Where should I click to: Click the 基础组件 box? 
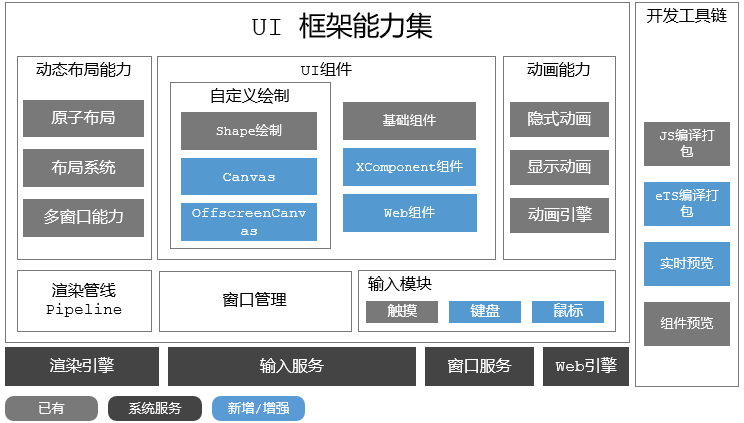pos(409,121)
